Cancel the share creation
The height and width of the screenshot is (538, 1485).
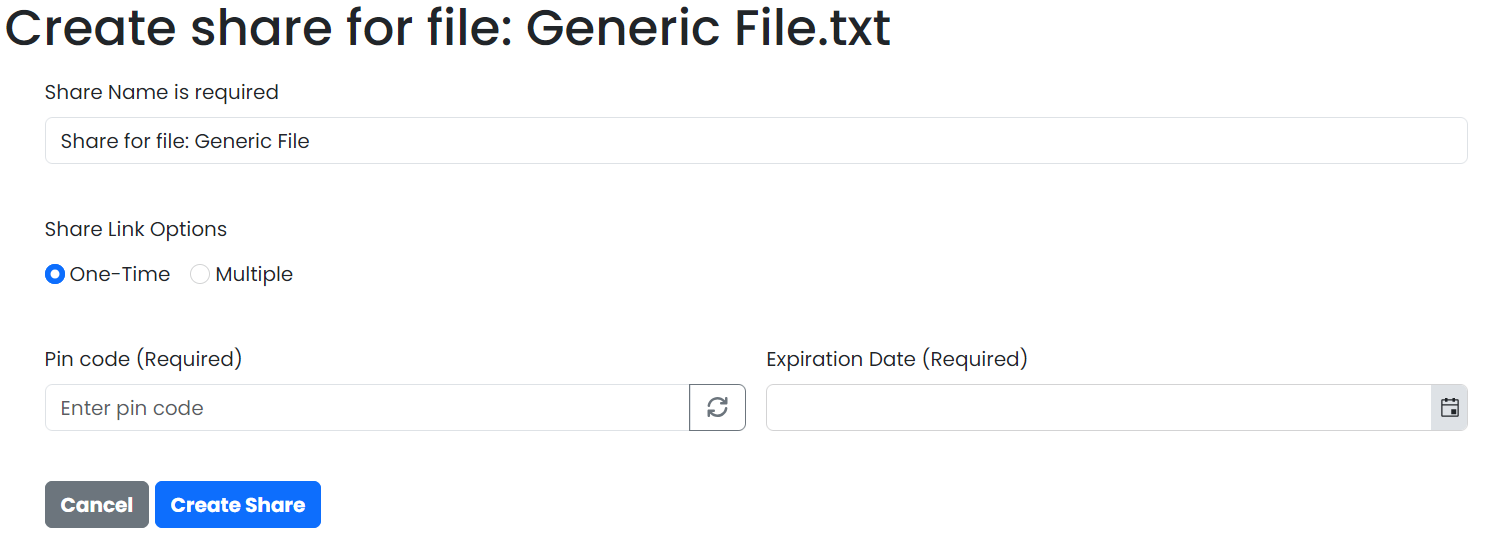(97, 504)
